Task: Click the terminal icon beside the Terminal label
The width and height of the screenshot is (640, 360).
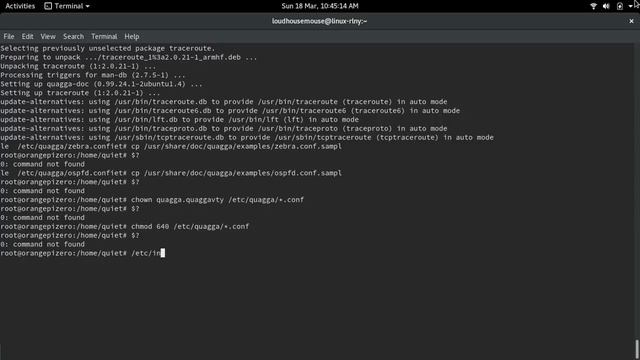Action: tap(48, 6)
